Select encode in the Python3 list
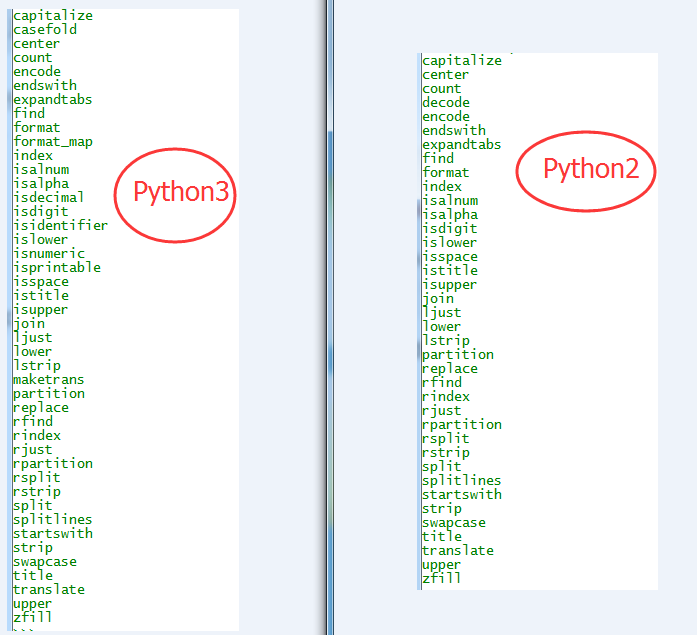Screen dimensions: 697x635 (x=37, y=72)
